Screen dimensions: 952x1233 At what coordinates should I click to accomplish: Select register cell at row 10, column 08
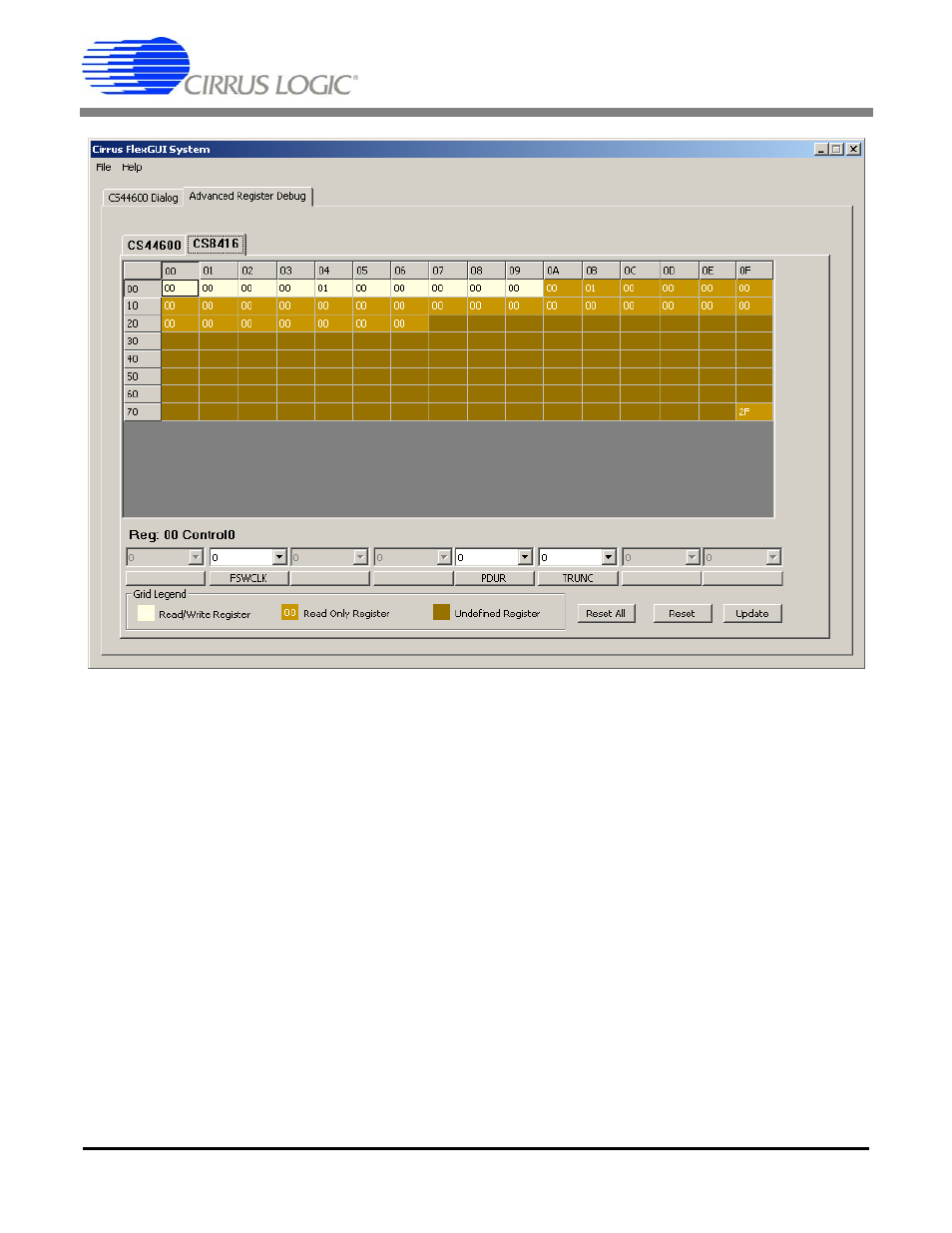click(487, 307)
